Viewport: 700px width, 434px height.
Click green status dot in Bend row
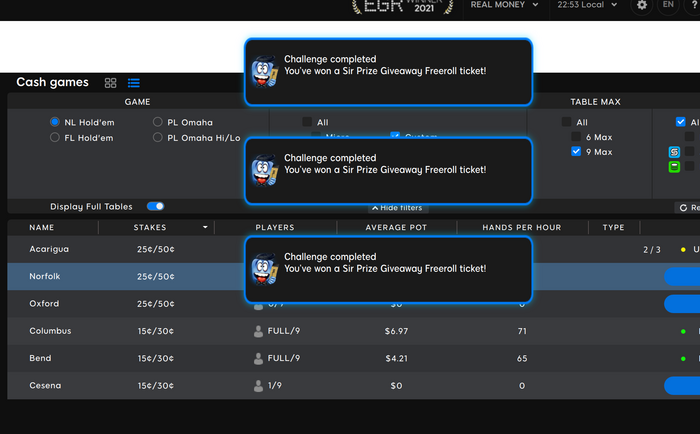pos(683,359)
